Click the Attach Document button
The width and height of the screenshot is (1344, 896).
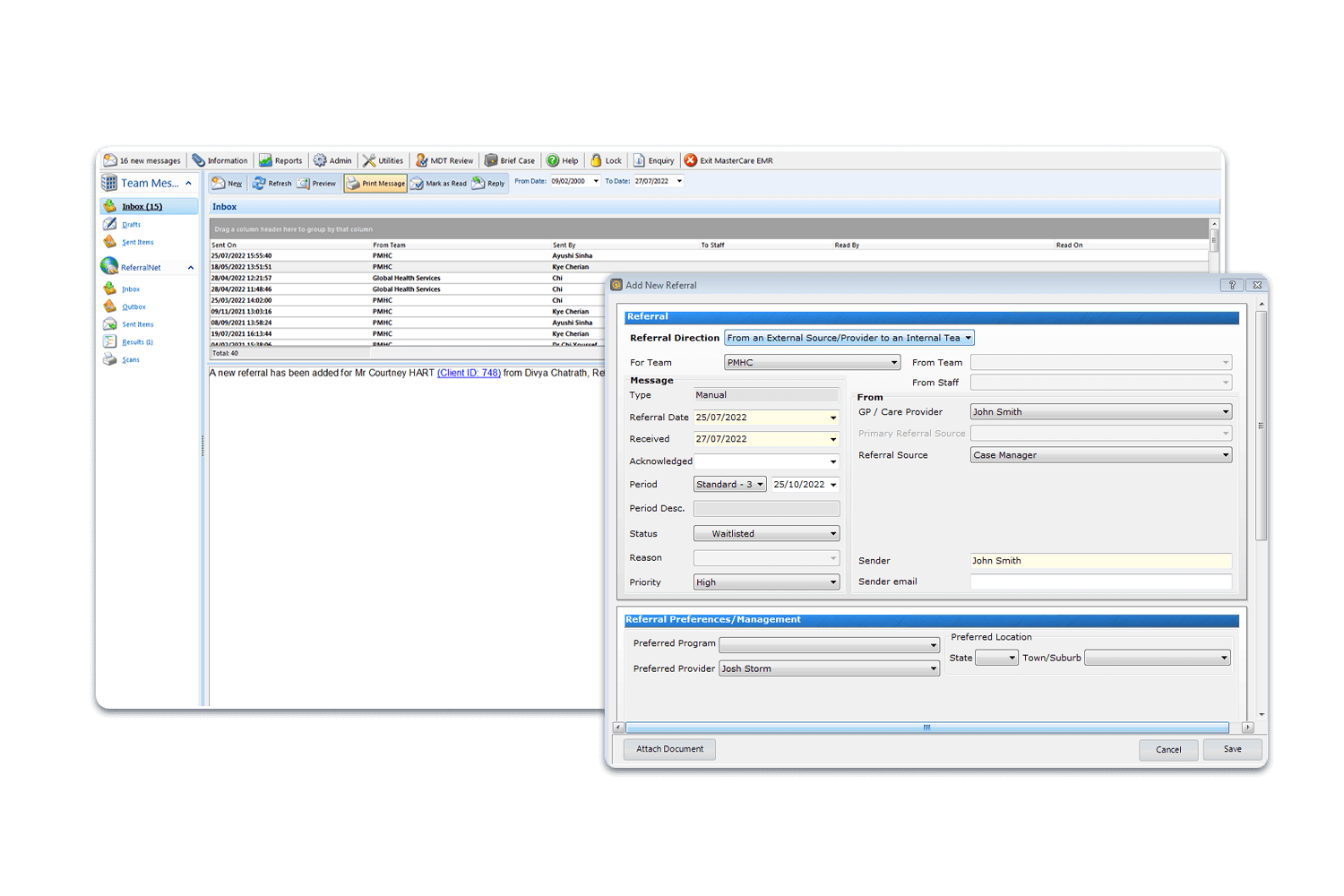tap(668, 749)
